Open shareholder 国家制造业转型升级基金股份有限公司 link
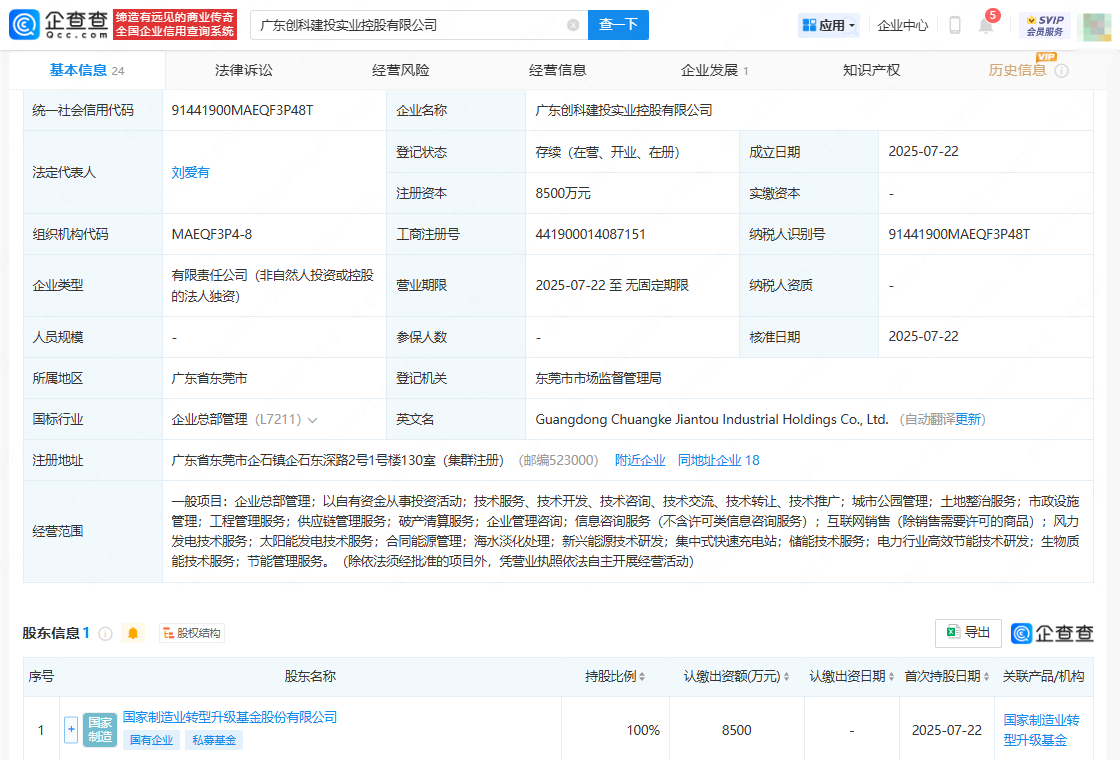 [x=230, y=716]
